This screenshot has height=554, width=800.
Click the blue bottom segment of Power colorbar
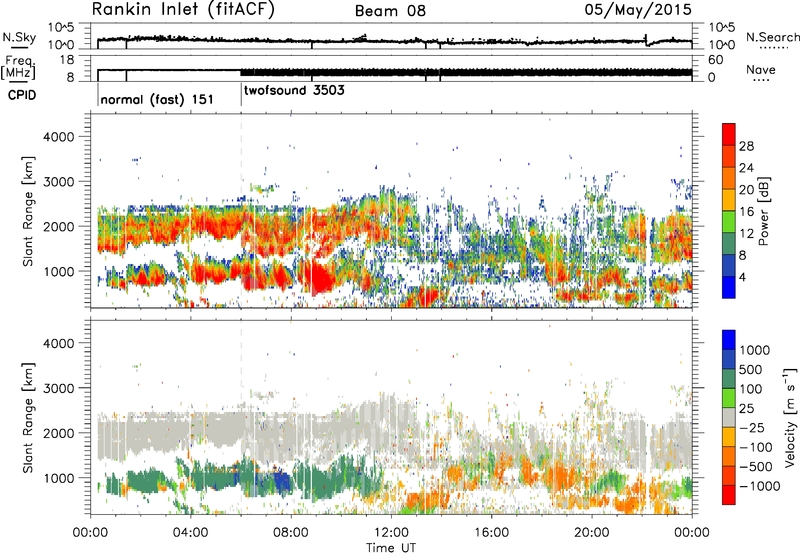pos(729,287)
